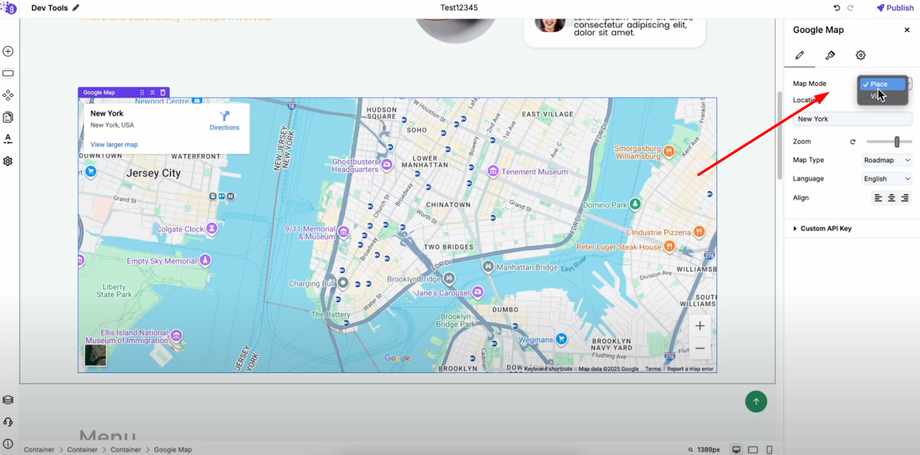
Task: Switch to tablet preview device
Action: tap(753, 450)
